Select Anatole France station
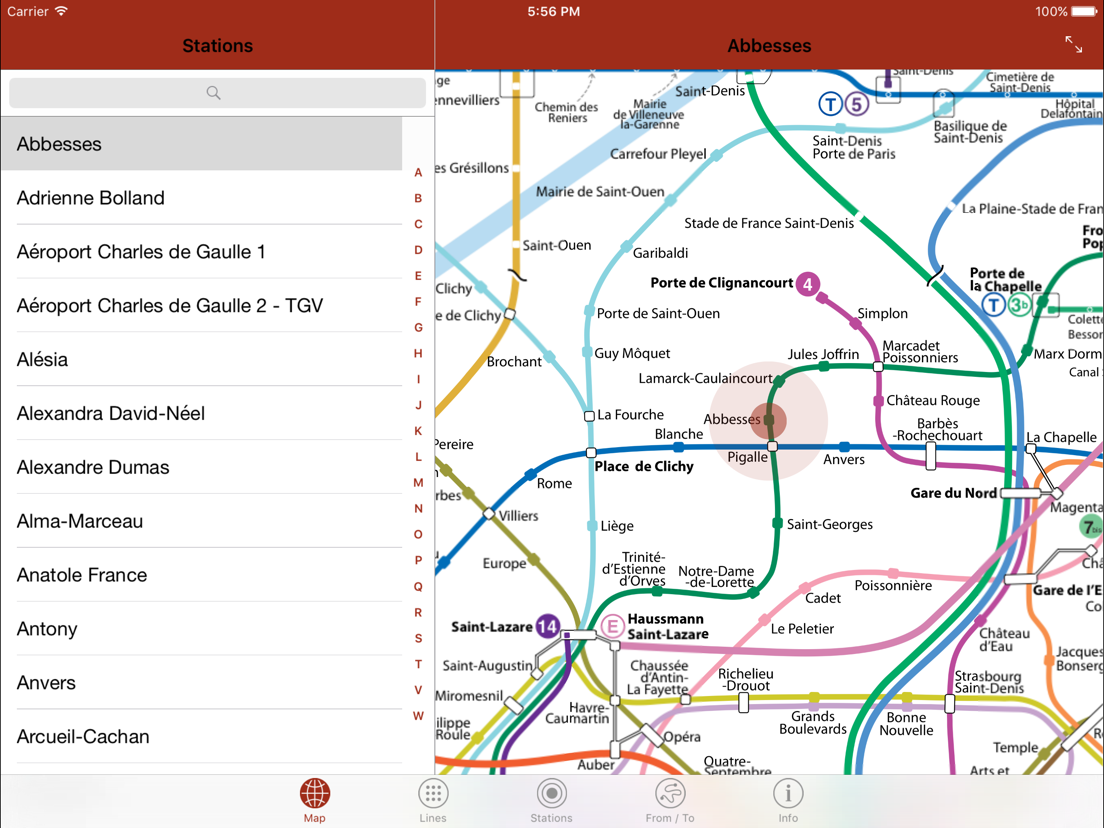 pyautogui.click(x=202, y=575)
